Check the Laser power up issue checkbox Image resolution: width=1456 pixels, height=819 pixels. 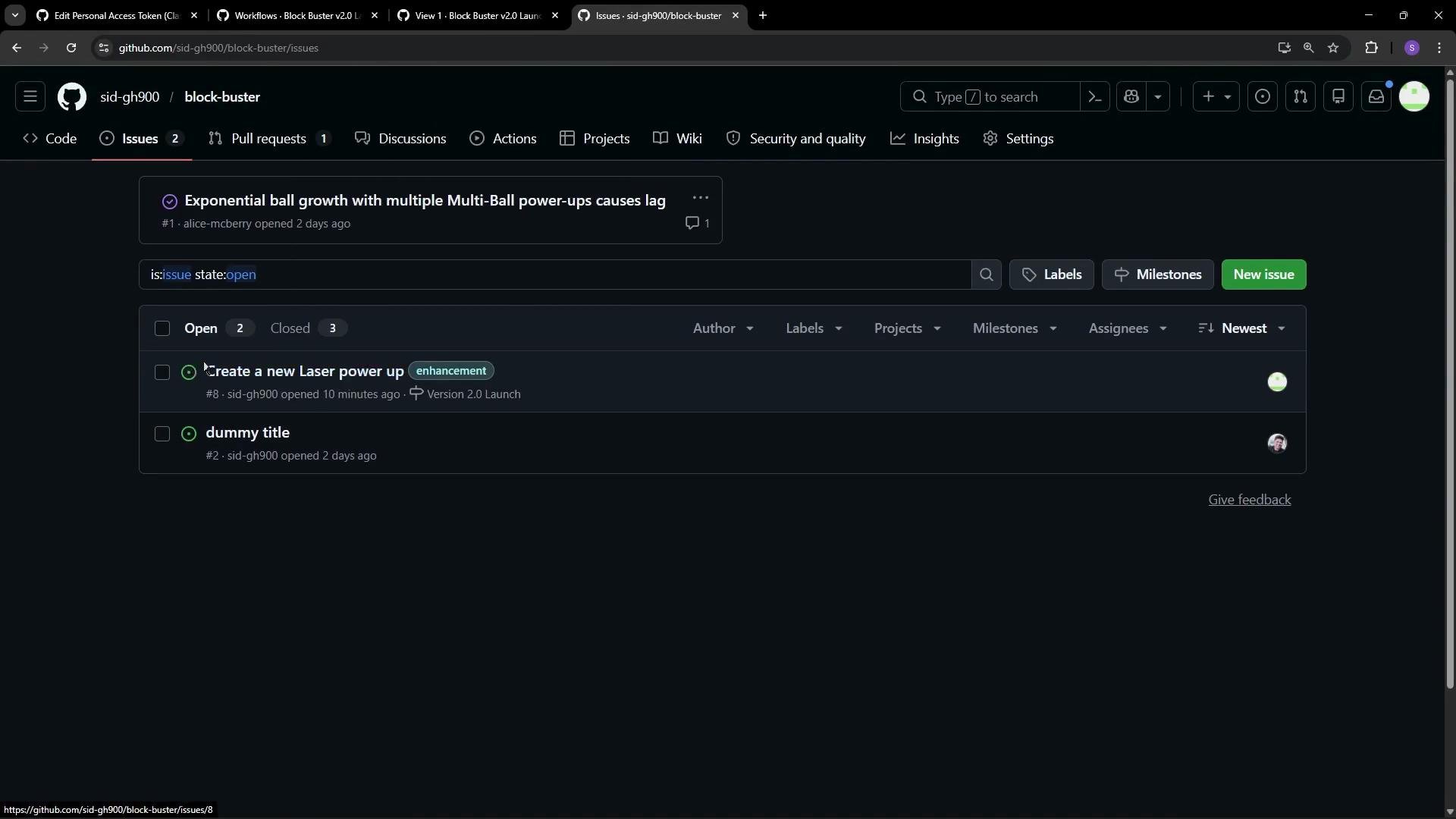tap(162, 372)
